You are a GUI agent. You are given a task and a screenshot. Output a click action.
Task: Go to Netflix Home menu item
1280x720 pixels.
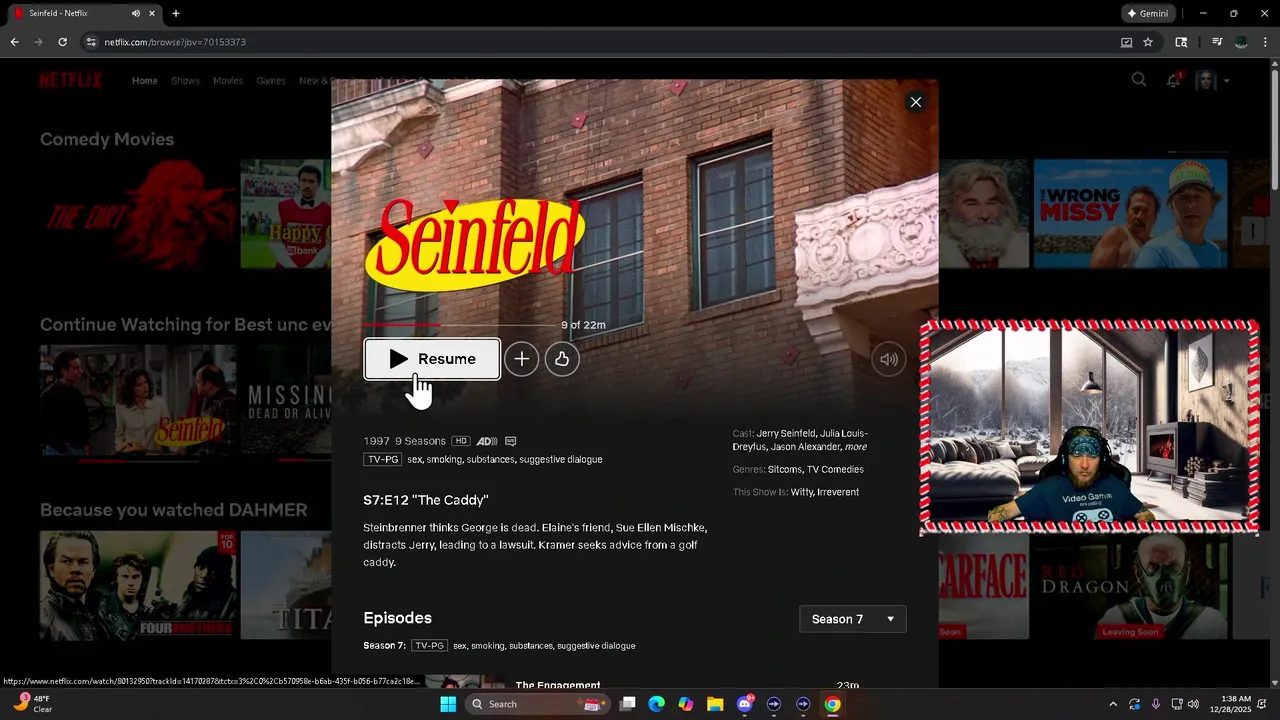click(145, 81)
